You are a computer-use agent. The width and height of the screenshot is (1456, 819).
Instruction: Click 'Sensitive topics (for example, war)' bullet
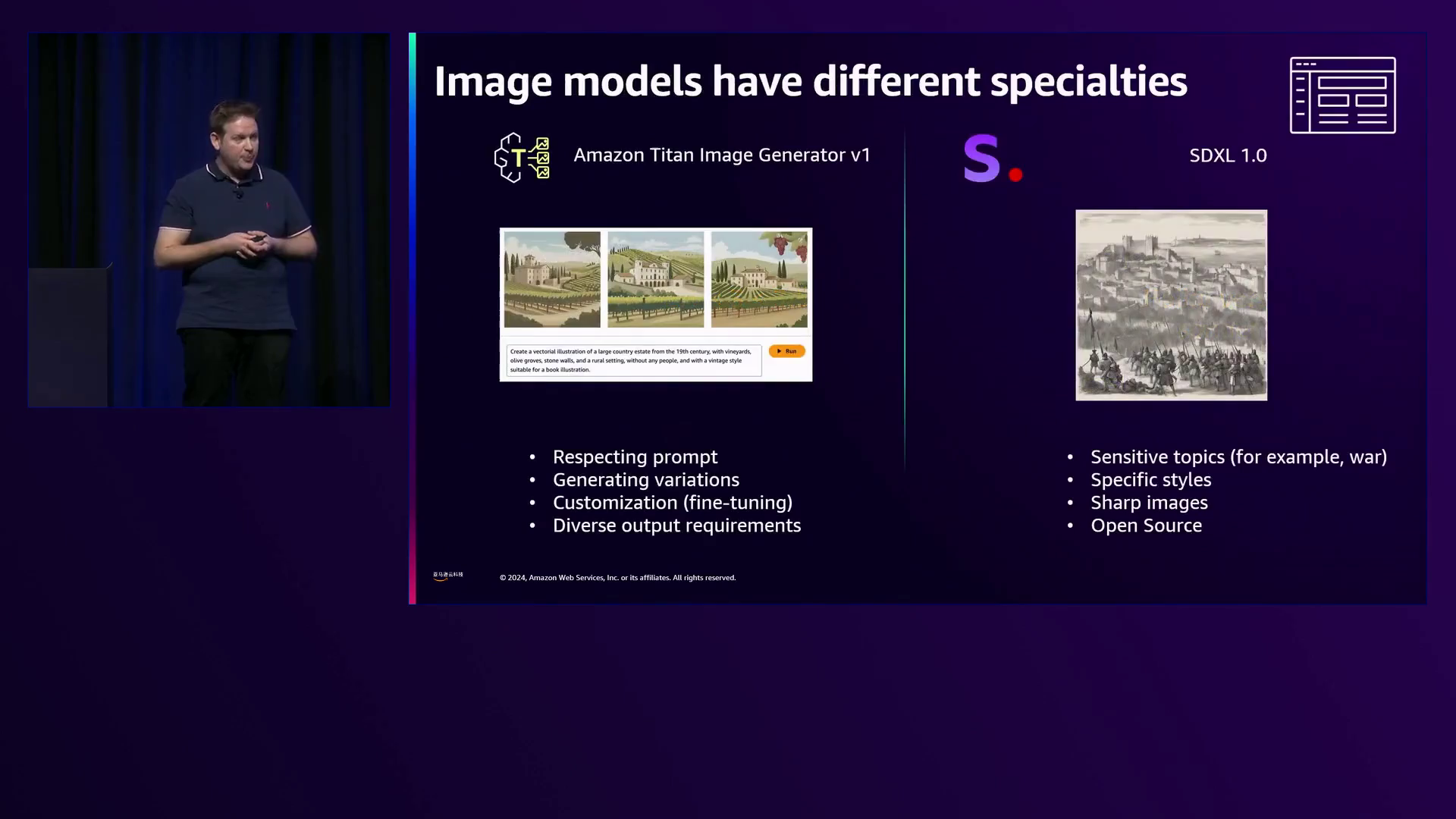point(1238,457)
